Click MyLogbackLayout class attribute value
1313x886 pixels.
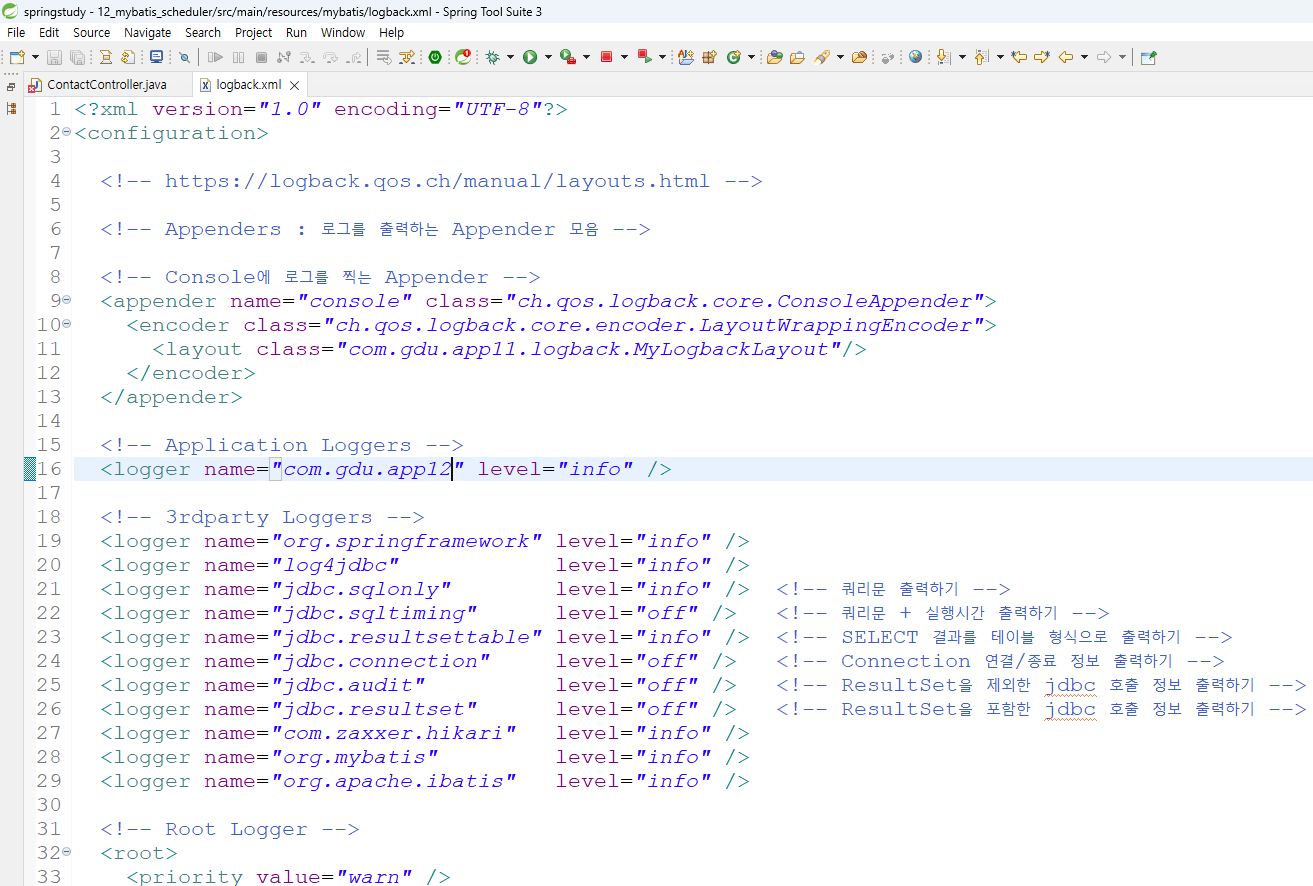click(589, 349)
